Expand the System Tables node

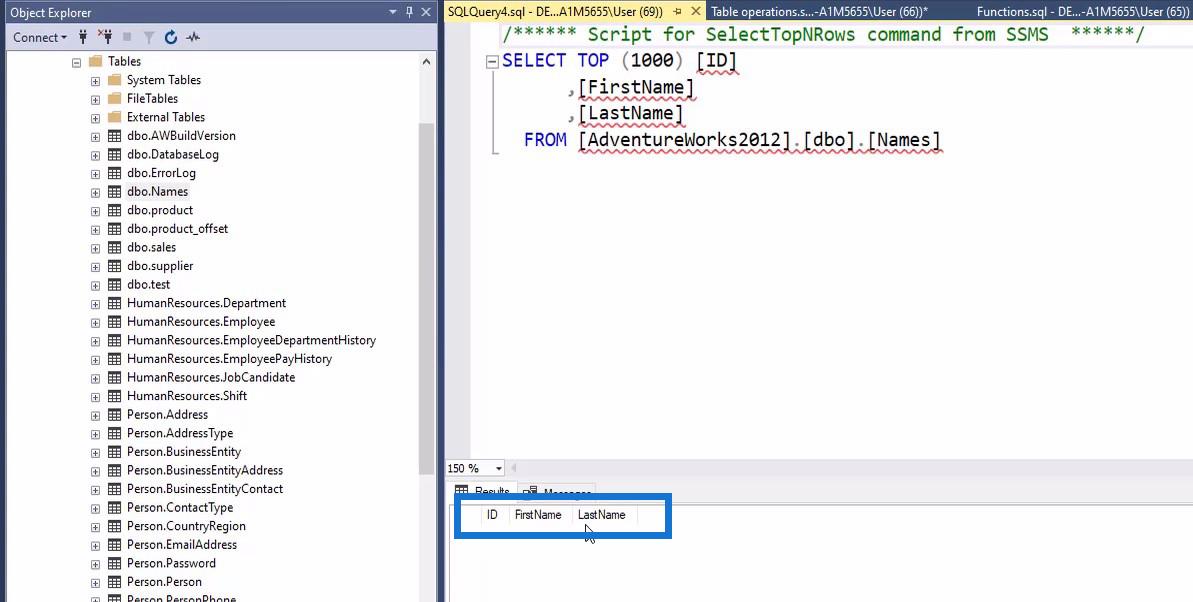[95, 80]
